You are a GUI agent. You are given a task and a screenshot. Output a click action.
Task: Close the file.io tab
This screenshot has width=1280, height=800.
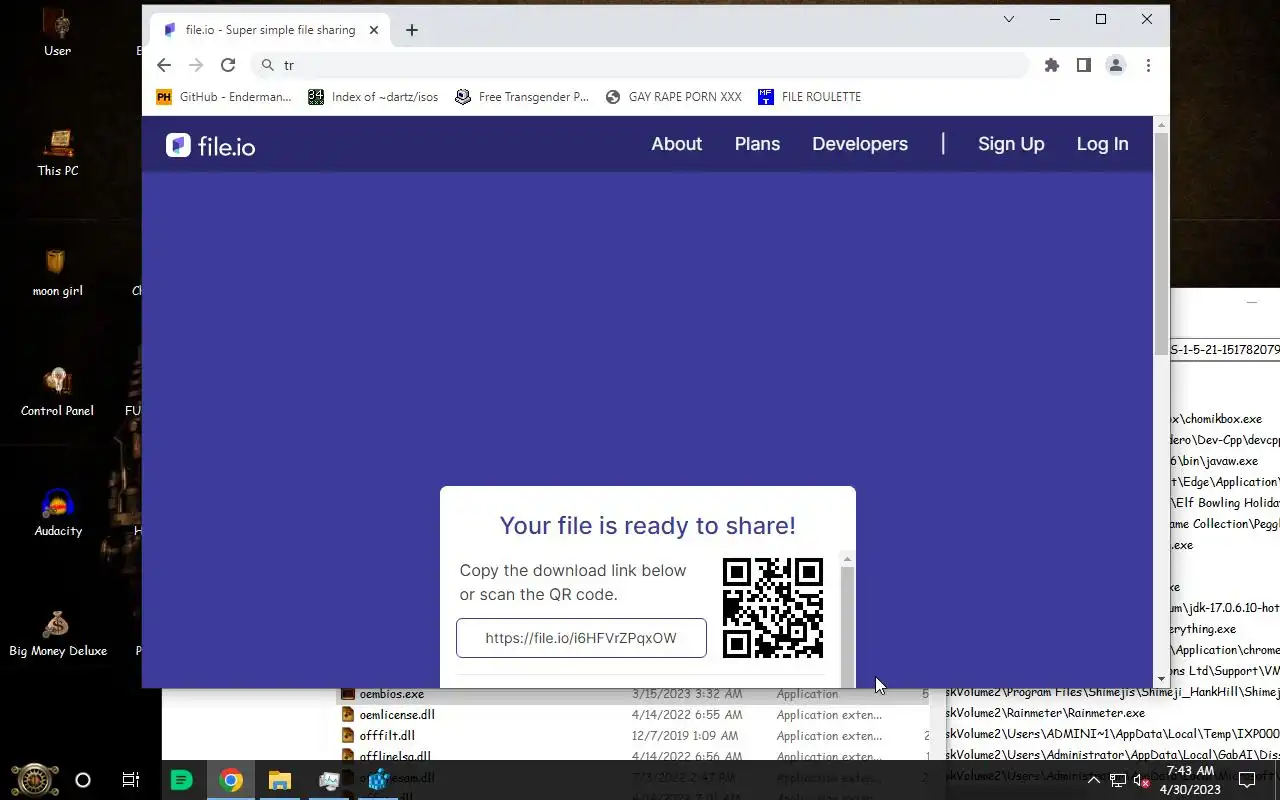pos(374,30)
